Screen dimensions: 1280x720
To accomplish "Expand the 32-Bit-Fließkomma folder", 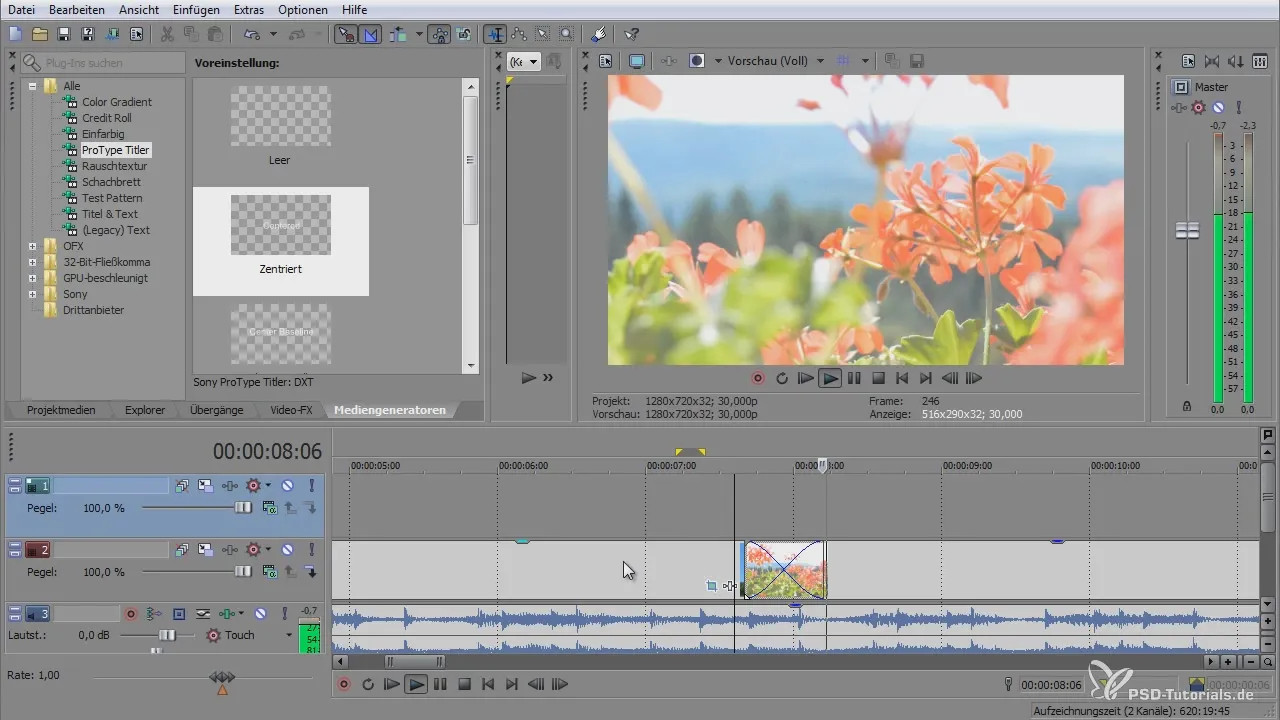I will click(x=33, y=262).
